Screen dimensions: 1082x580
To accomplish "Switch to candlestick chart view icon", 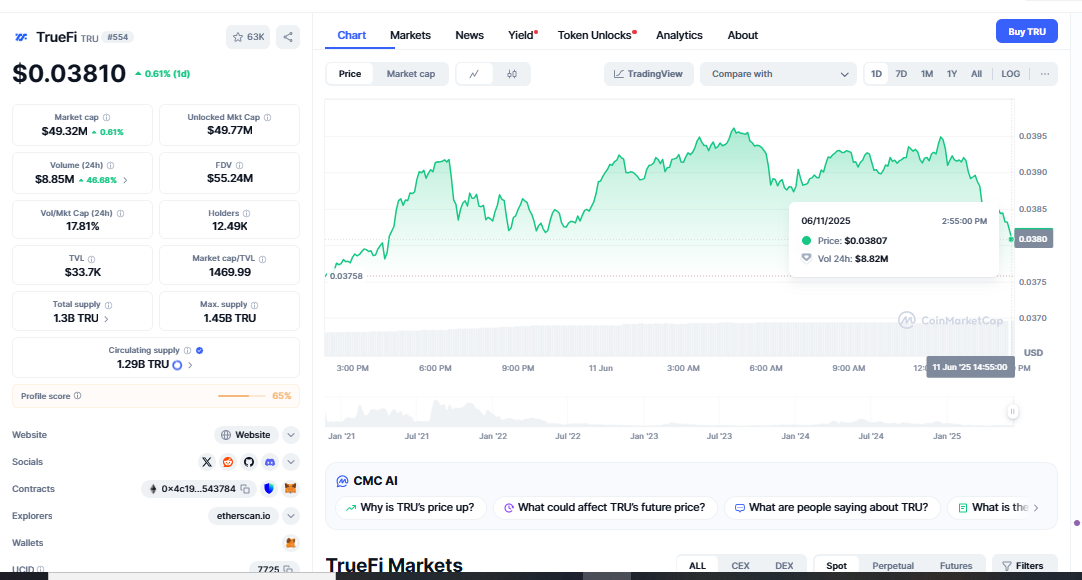I will tap(512, 74).
